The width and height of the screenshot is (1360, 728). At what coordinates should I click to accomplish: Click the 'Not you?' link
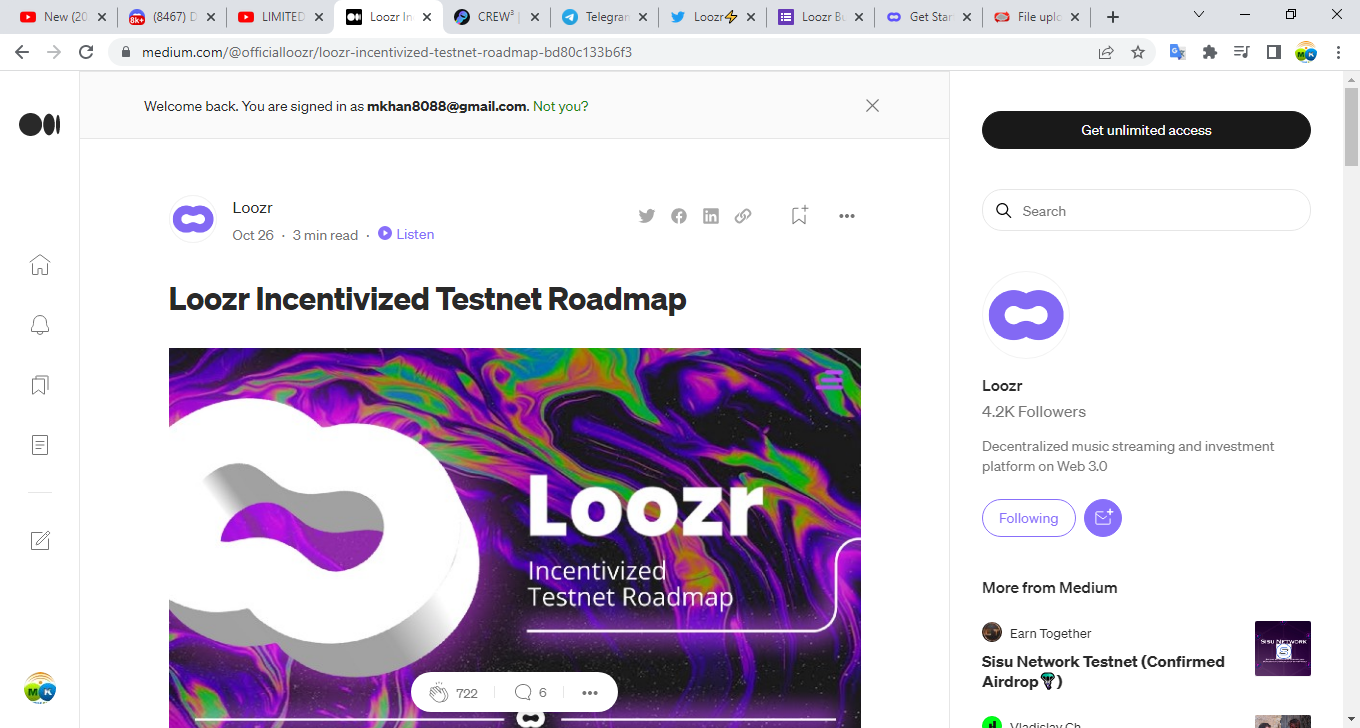561,106
